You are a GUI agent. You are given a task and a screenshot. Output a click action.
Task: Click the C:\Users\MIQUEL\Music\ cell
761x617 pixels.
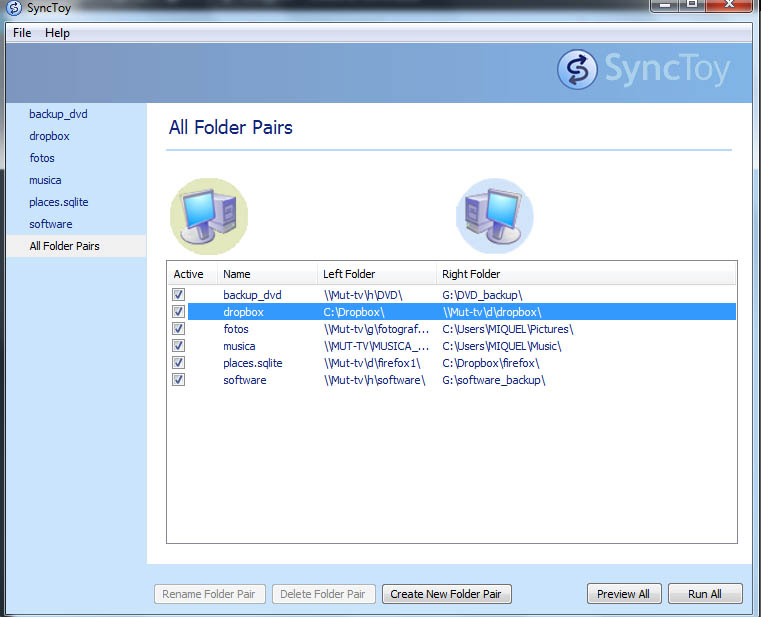click(502, 346)
